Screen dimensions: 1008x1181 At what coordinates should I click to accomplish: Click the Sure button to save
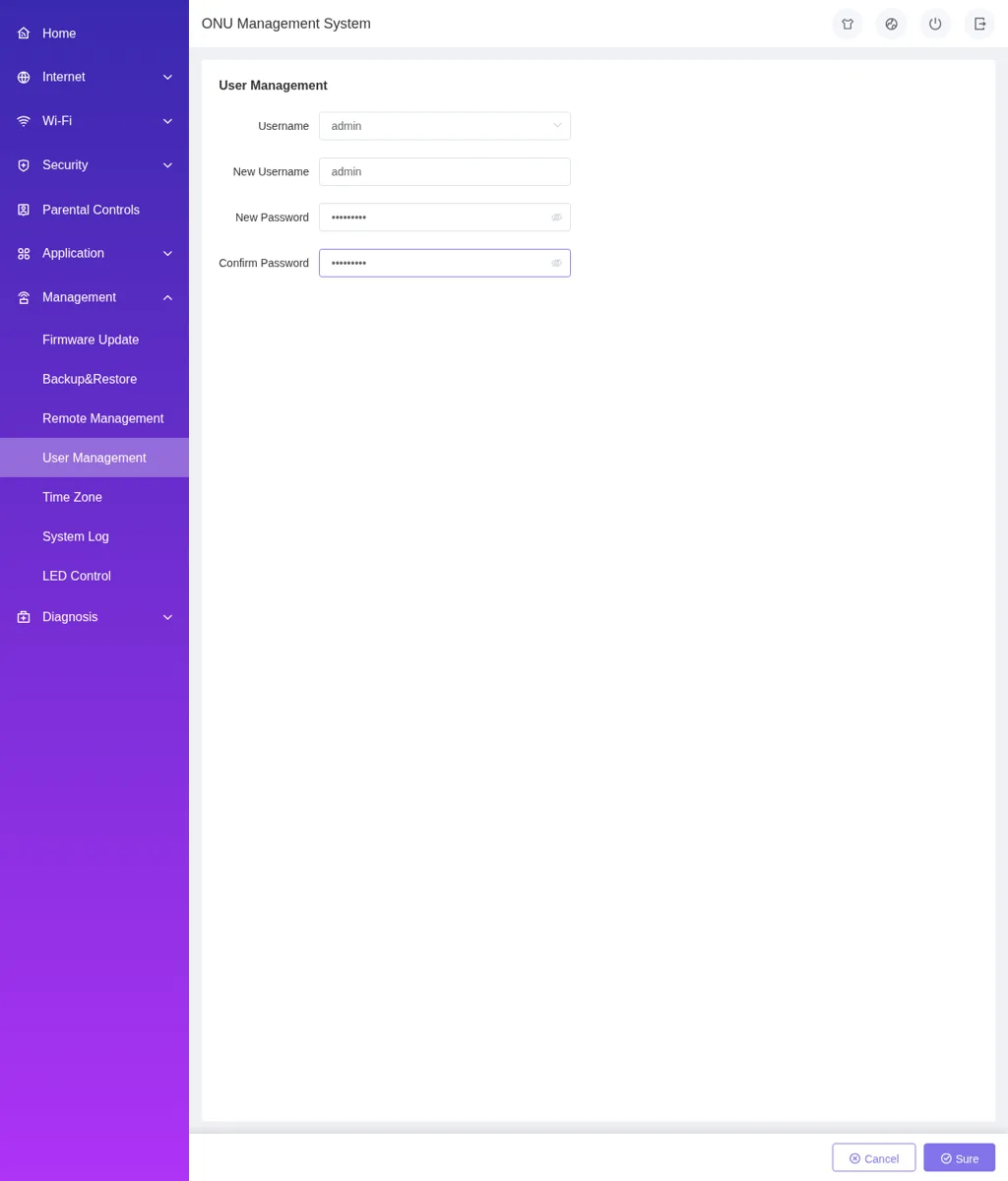pyautogui.click(x=959, y=1157)
